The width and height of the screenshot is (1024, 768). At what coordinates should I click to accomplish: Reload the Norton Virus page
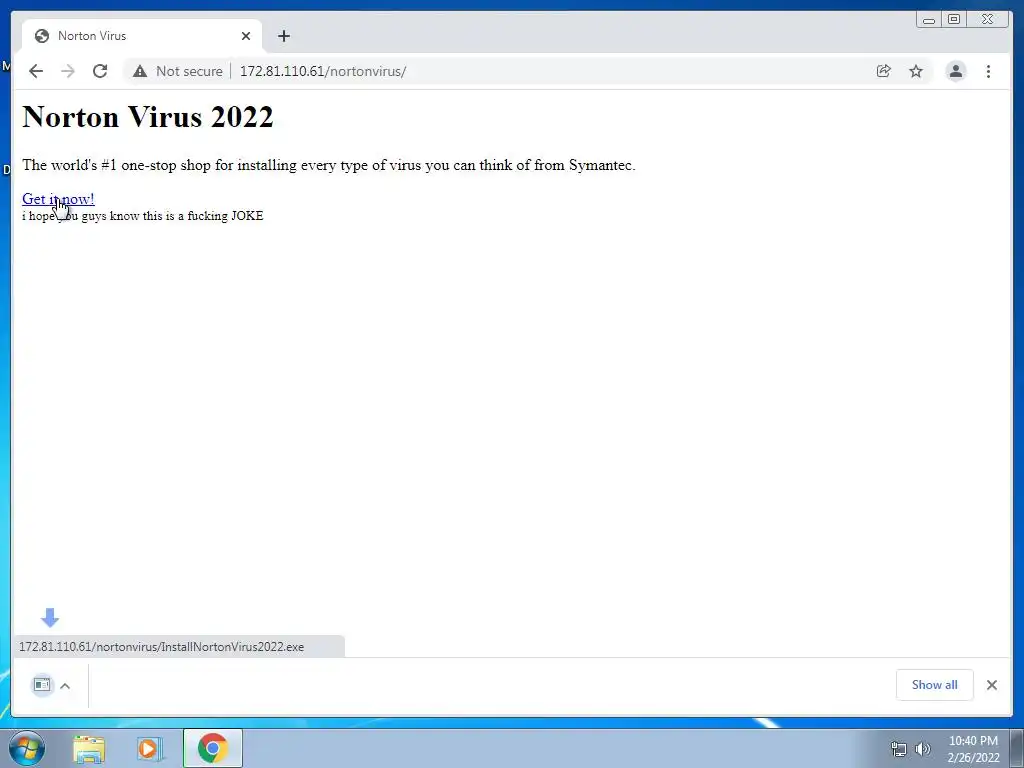[100, 71]
